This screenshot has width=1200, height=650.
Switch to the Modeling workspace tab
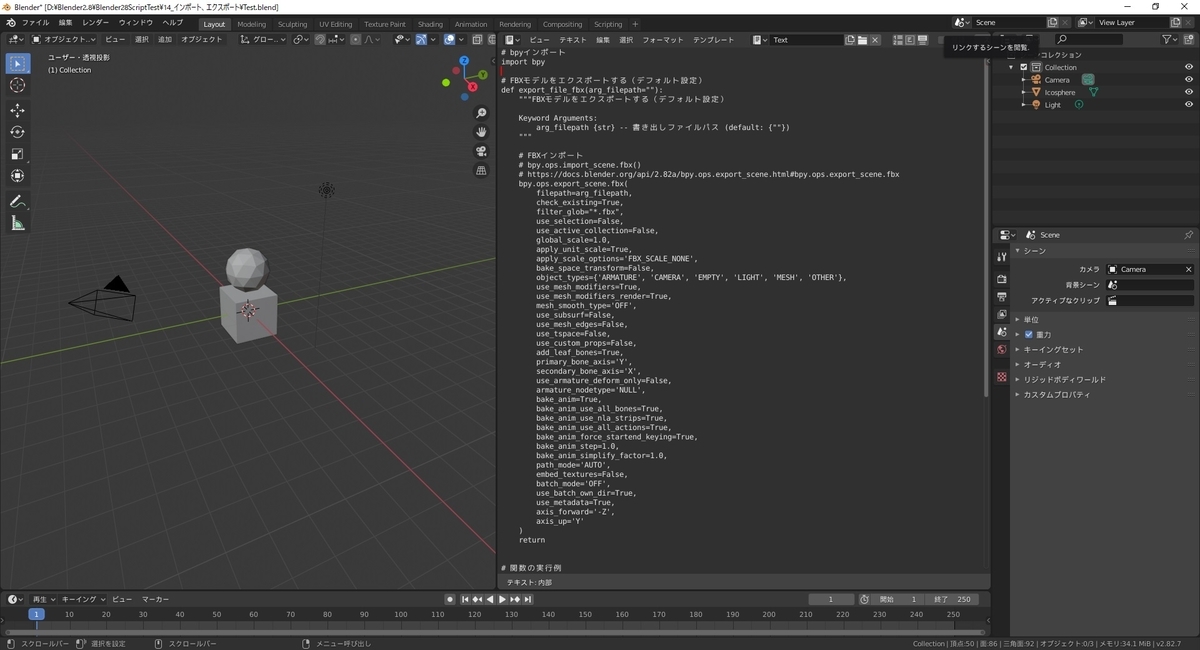pos(252,24)
